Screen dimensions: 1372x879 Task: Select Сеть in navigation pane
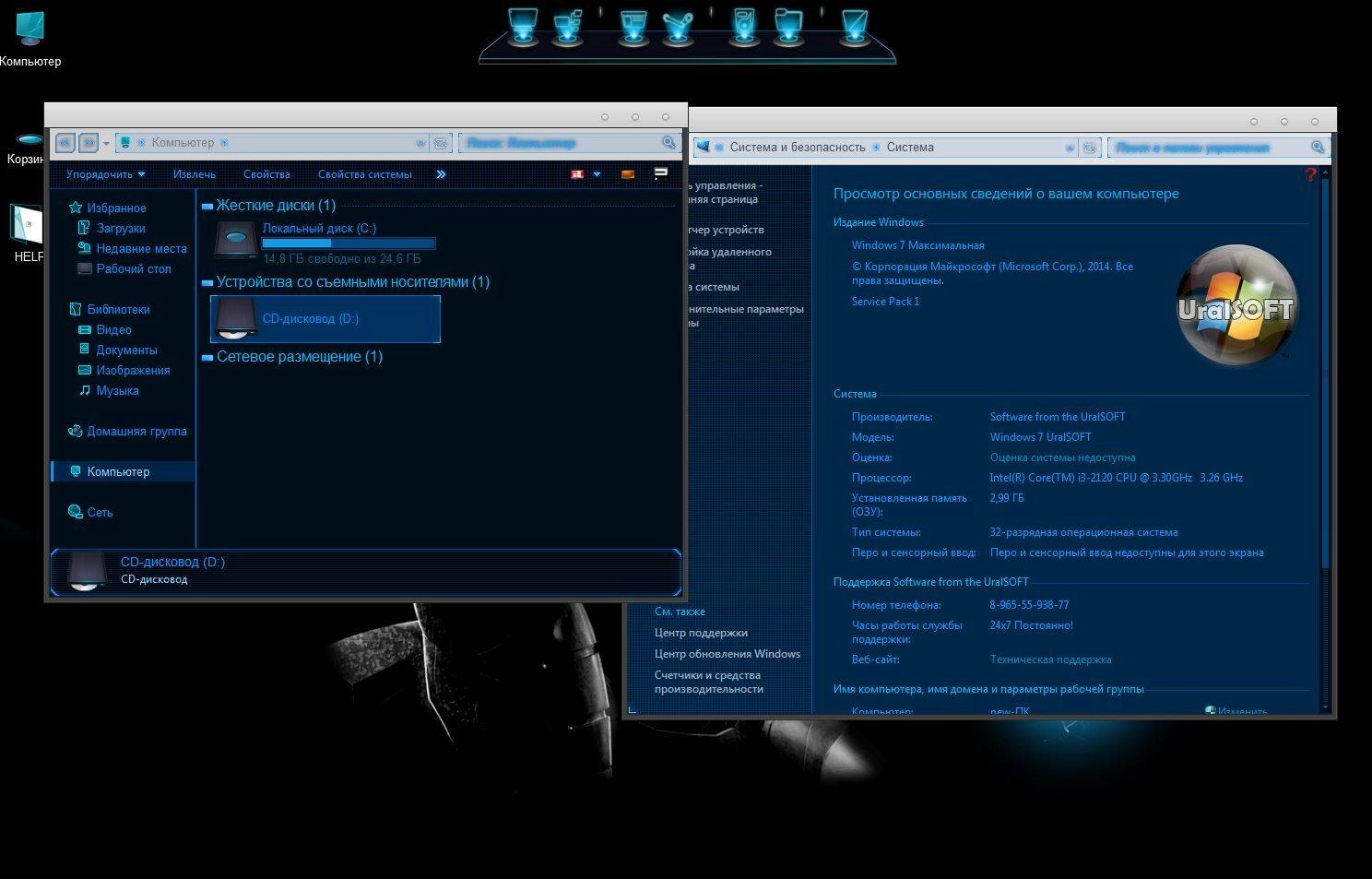pos(90,512)
